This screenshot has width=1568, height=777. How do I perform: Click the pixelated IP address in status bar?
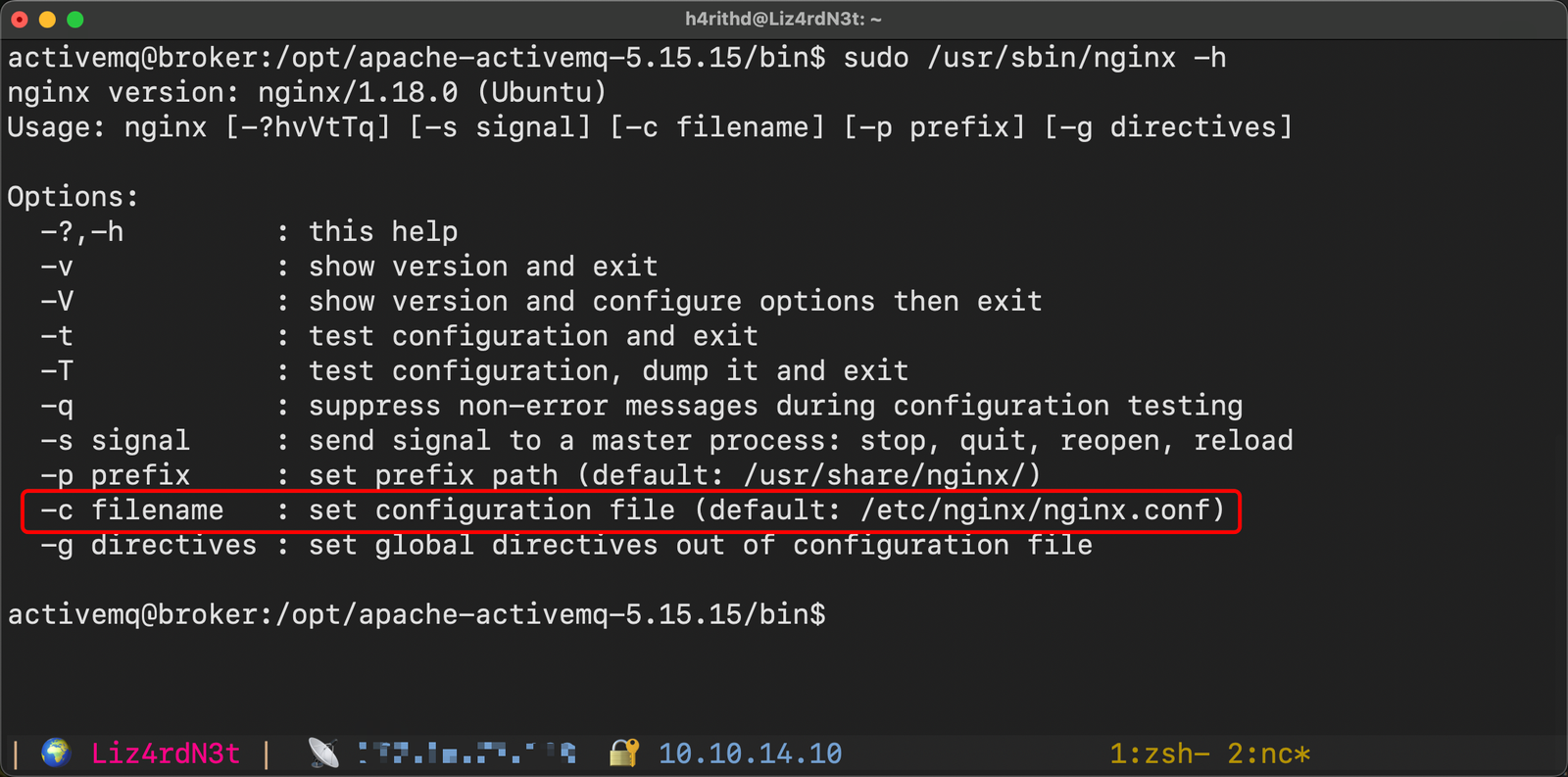(466, 753)
